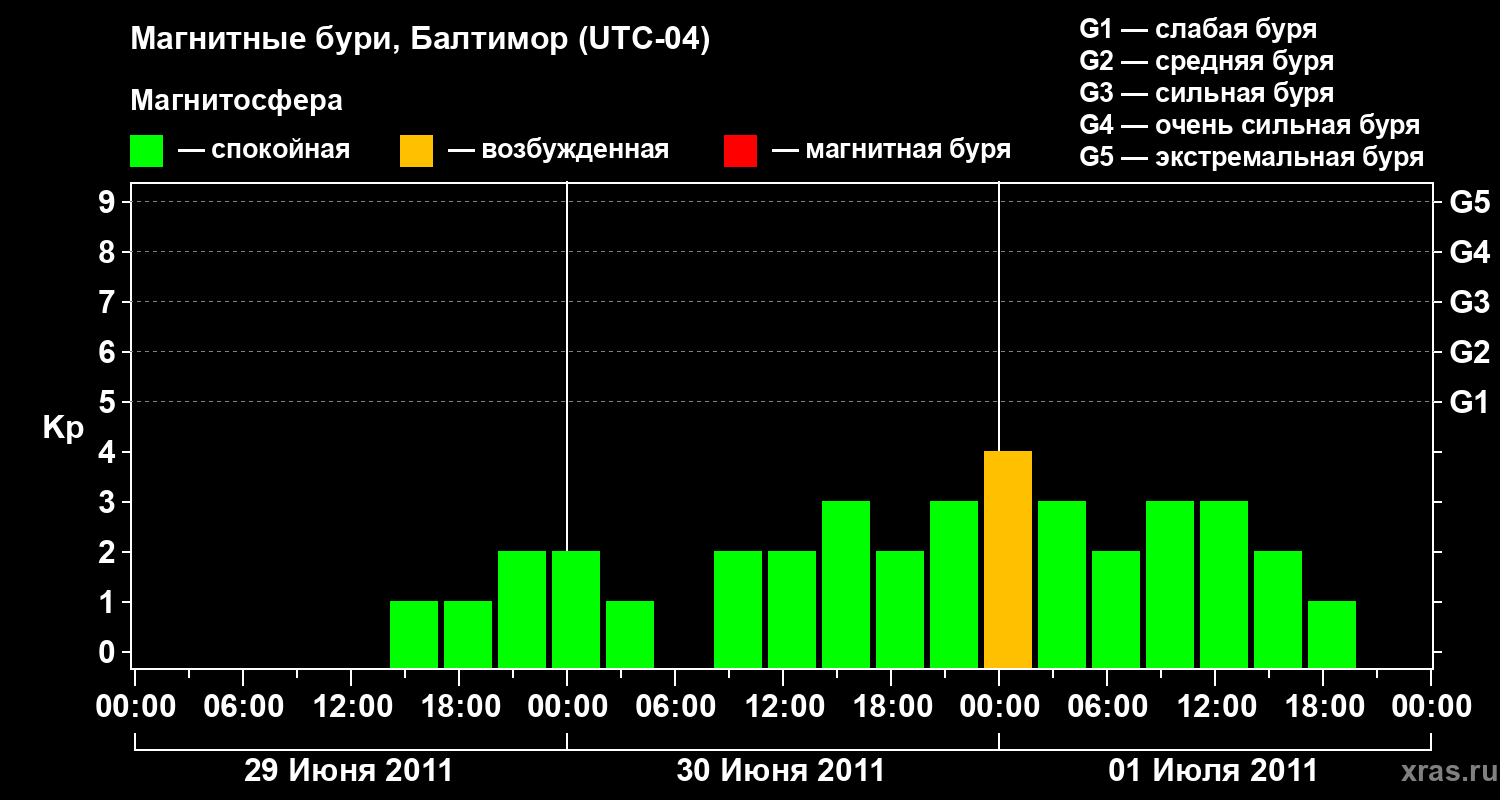The height and width of the screenshot is (800, 1500).
Task: Select the 29 June 15:00 green bar
Action: pos(414,635)
